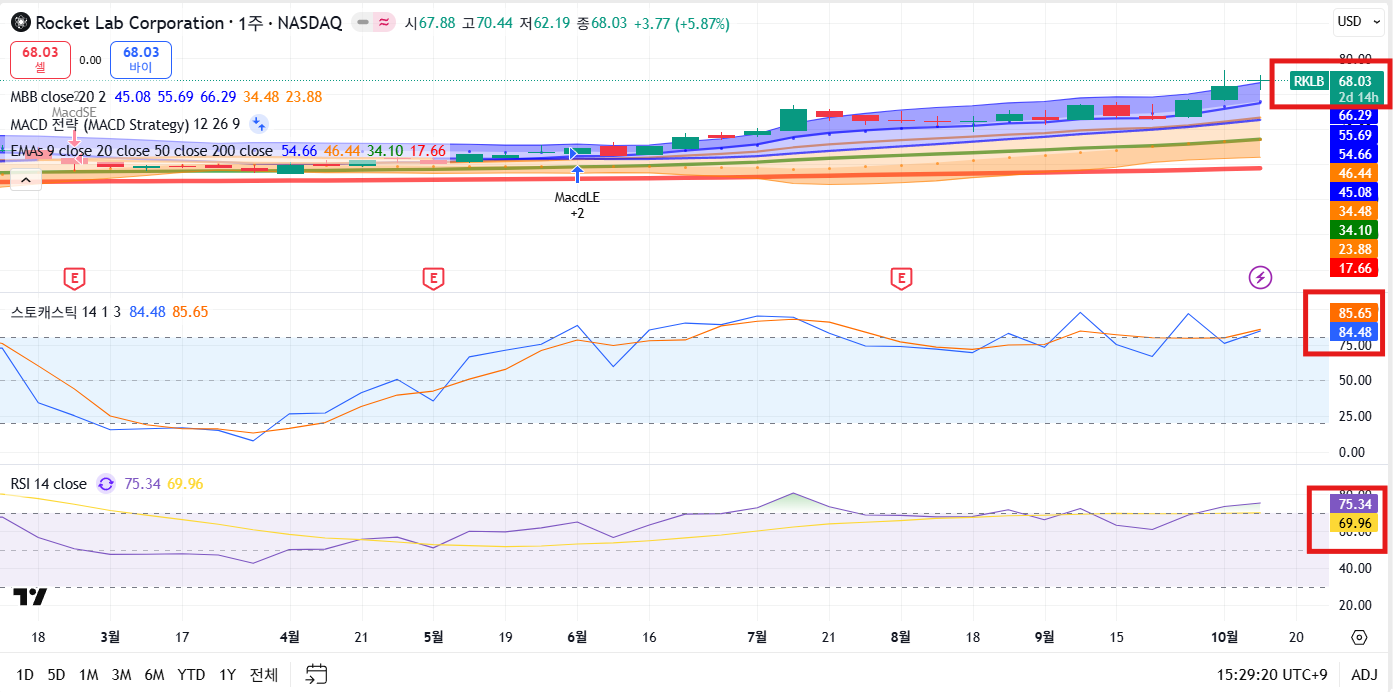Select the 5D date range
The height and width of the screenshot is (692, 1393).
coord(56,675)
